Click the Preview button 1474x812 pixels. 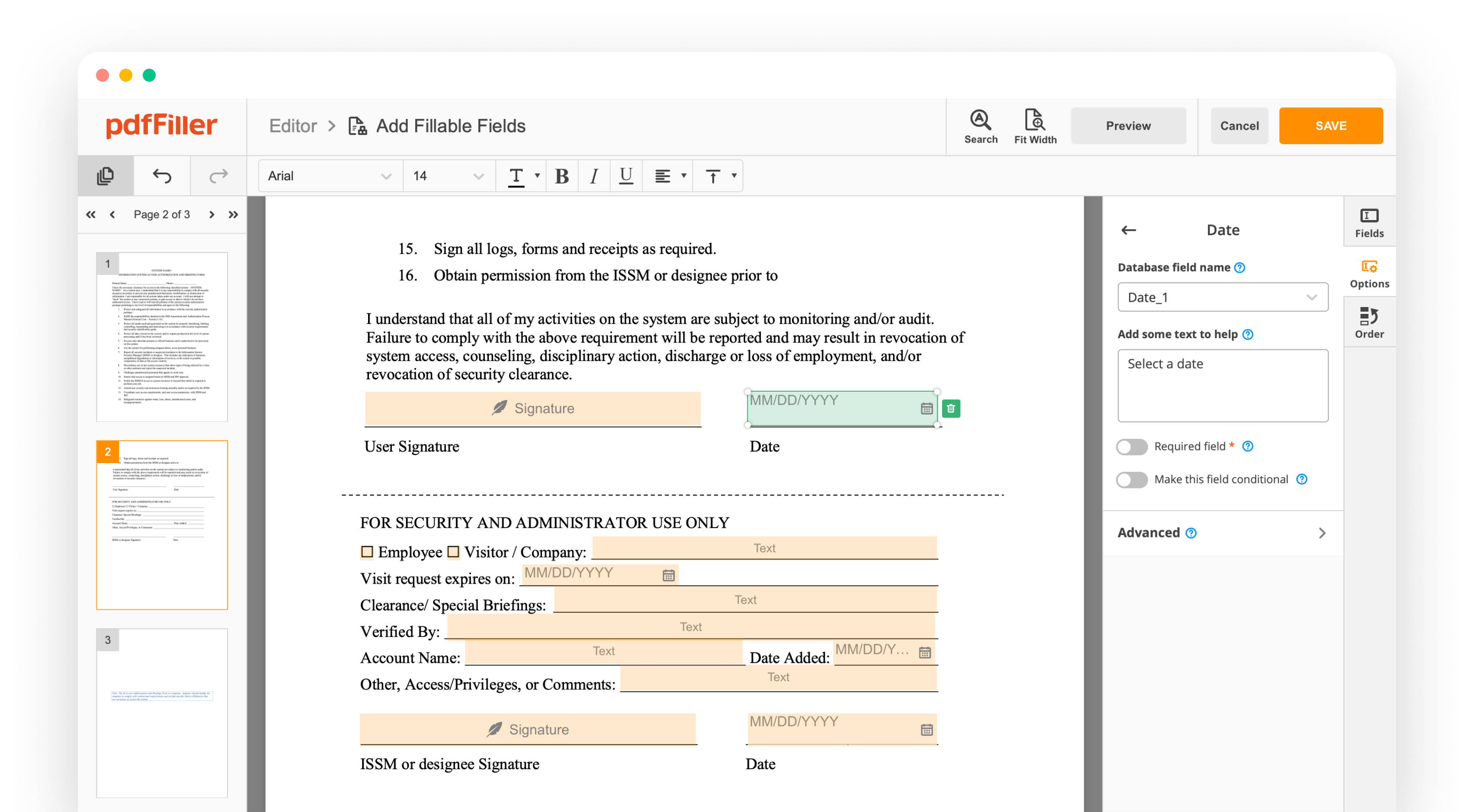tap(1128, 126)
